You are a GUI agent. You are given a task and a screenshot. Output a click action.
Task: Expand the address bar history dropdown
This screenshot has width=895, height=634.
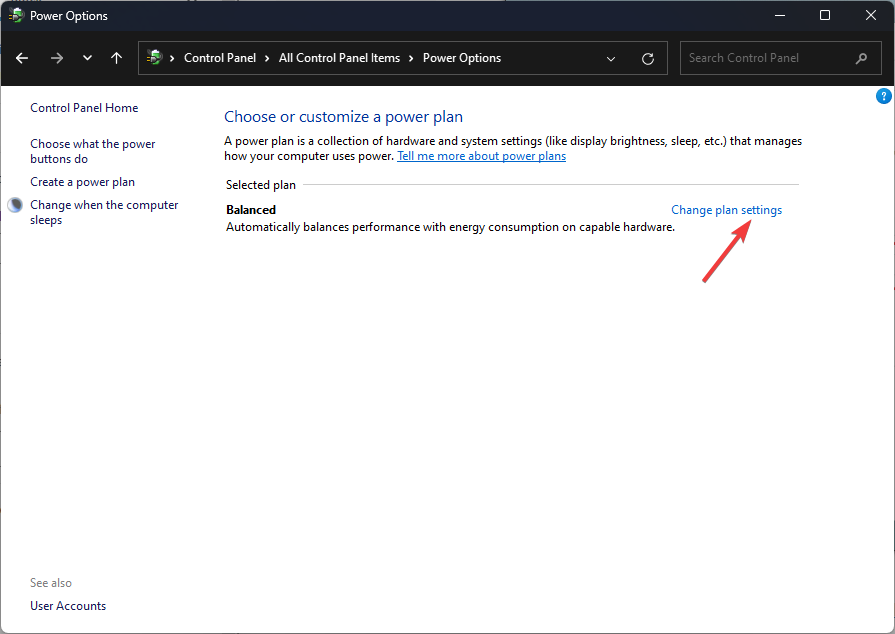click(611, 58)
